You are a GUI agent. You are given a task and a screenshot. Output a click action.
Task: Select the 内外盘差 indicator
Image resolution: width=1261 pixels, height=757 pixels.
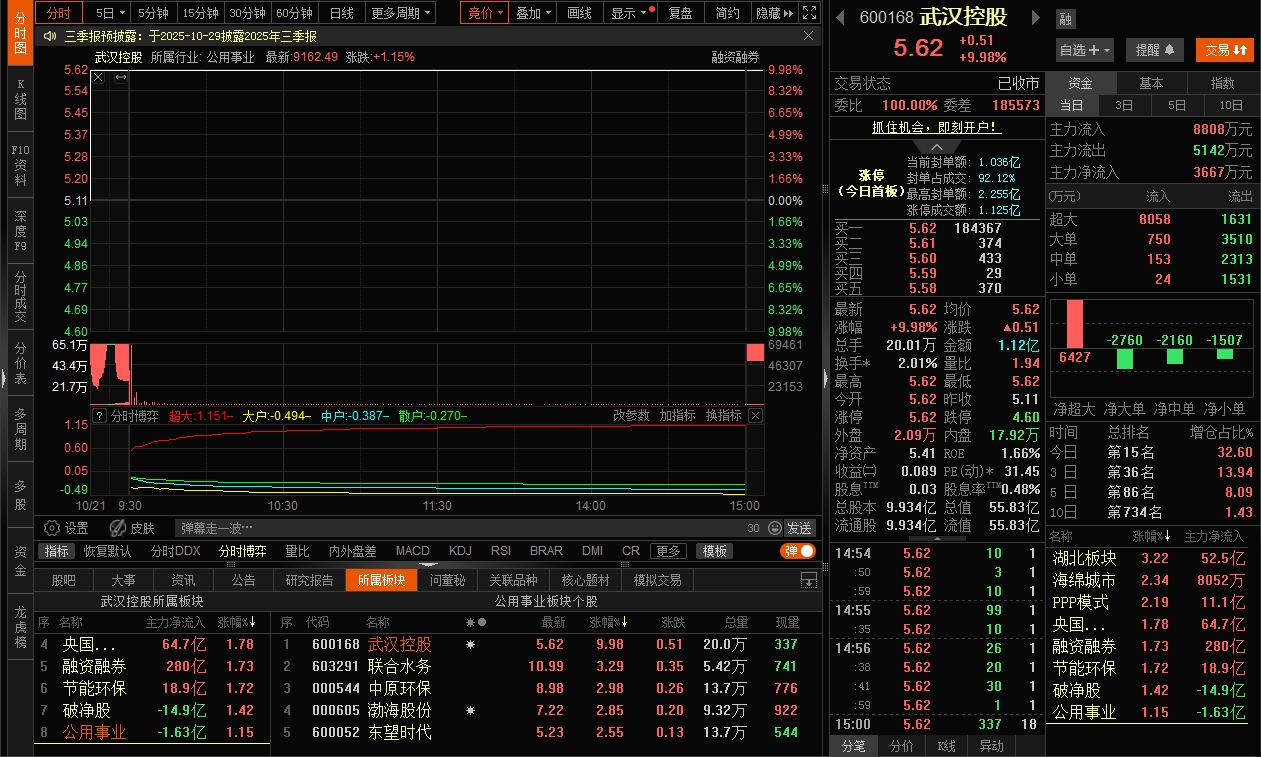pos(353,551)
